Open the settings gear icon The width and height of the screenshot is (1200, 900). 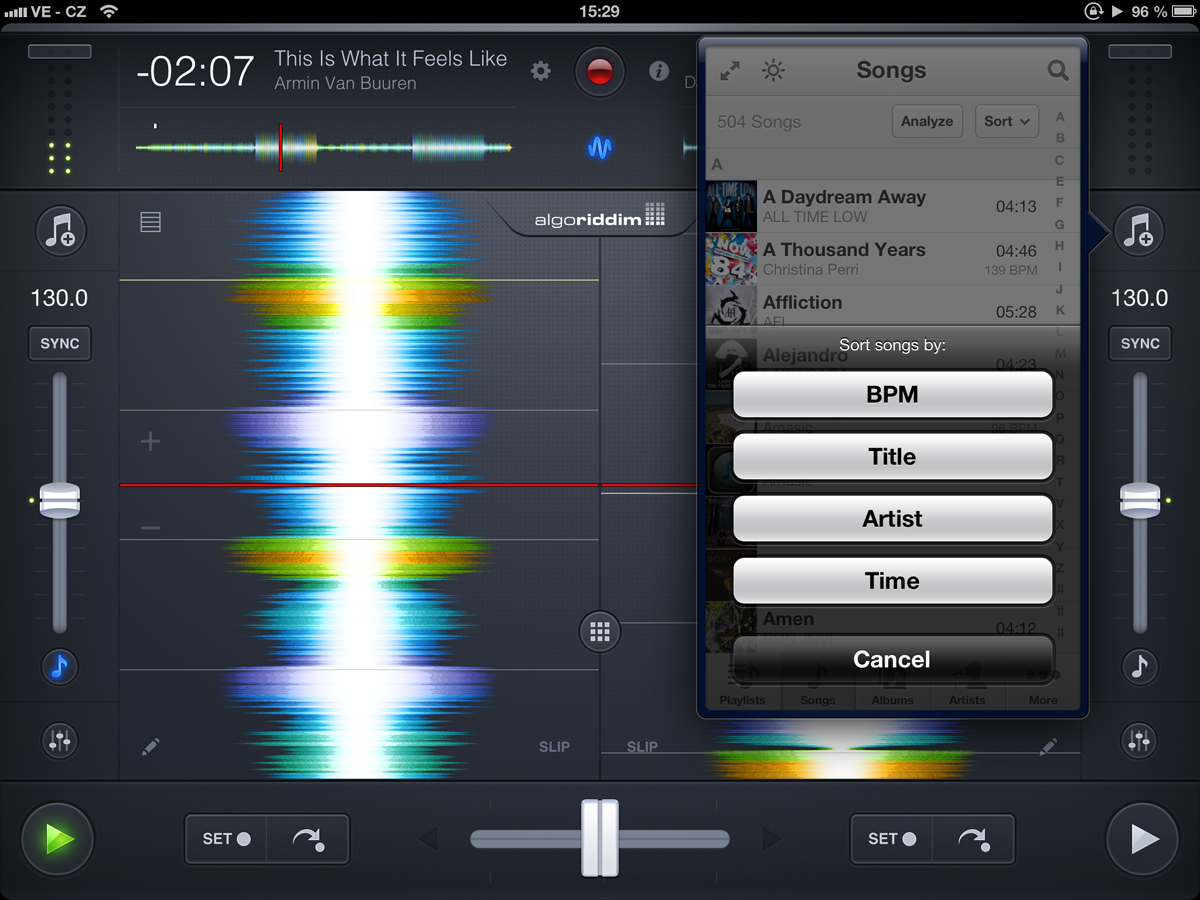[541, 71]
